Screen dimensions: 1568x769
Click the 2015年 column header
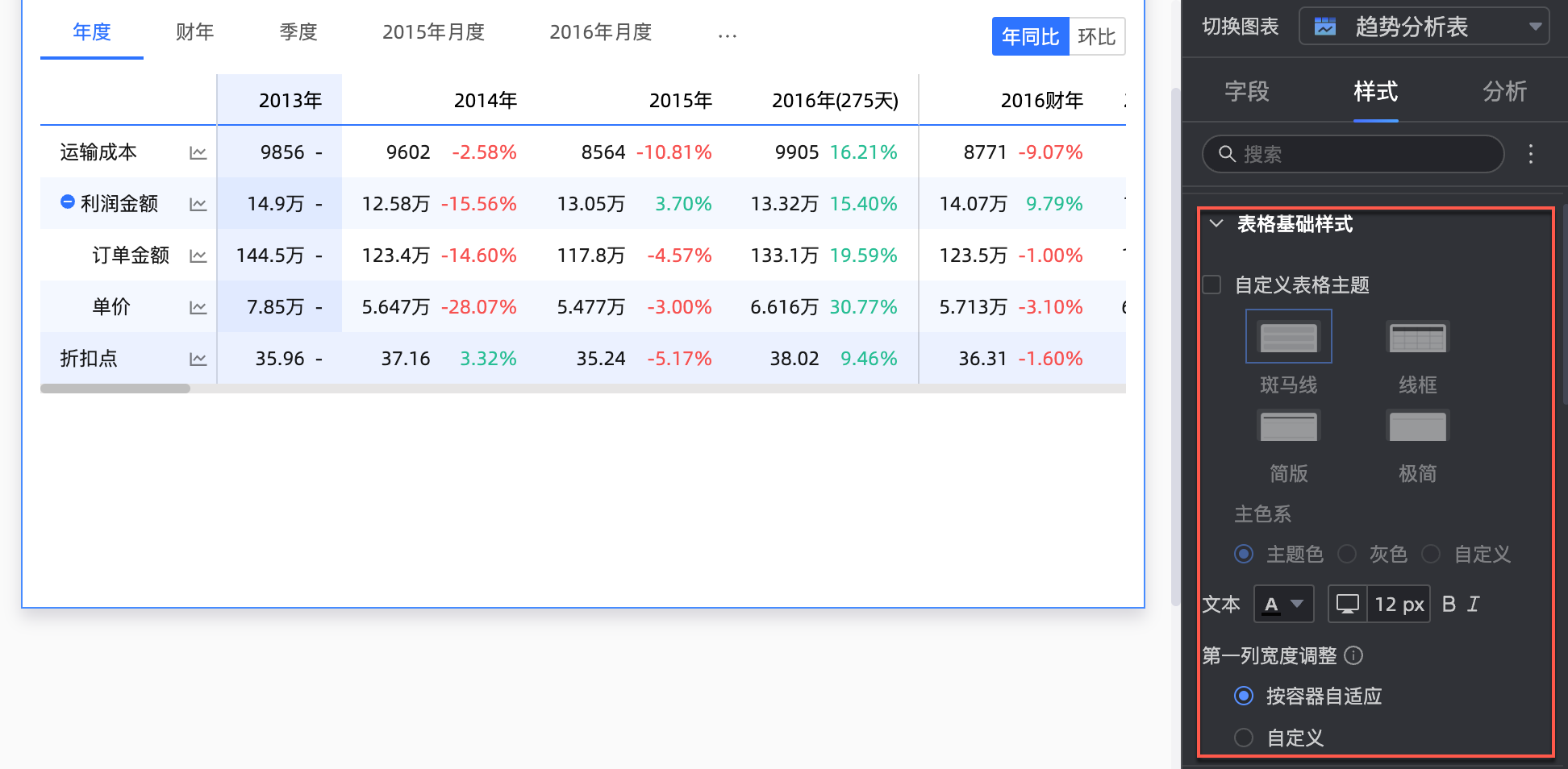point(681,101)
